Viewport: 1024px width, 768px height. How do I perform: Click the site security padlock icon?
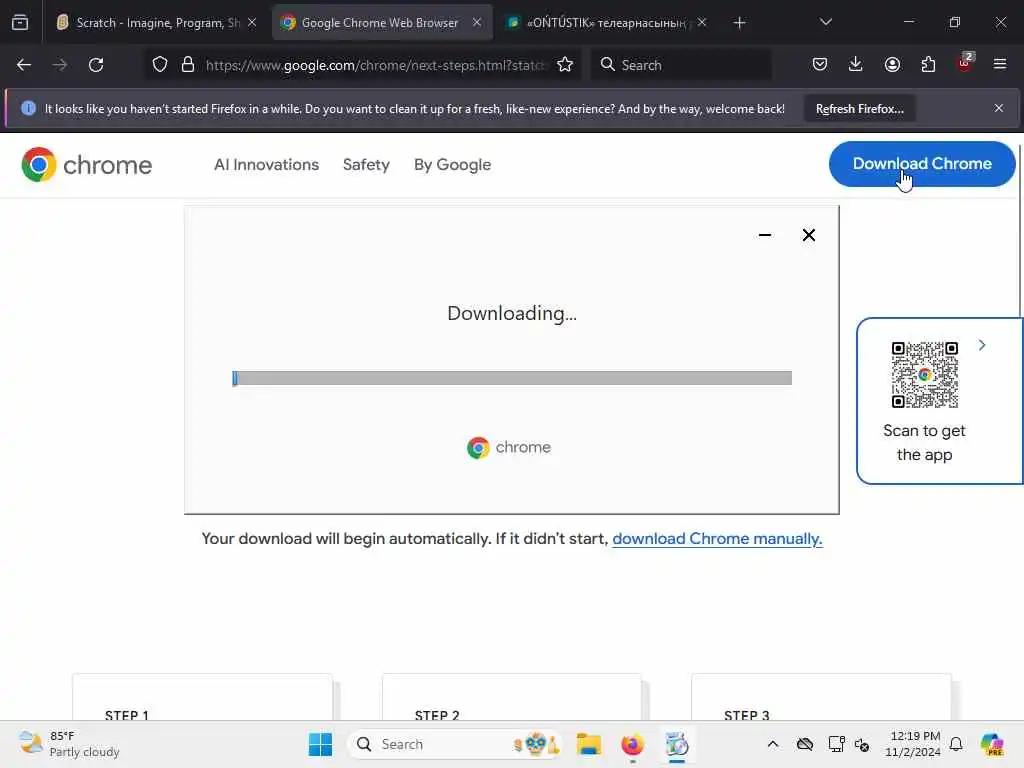(x=188, y=65)
